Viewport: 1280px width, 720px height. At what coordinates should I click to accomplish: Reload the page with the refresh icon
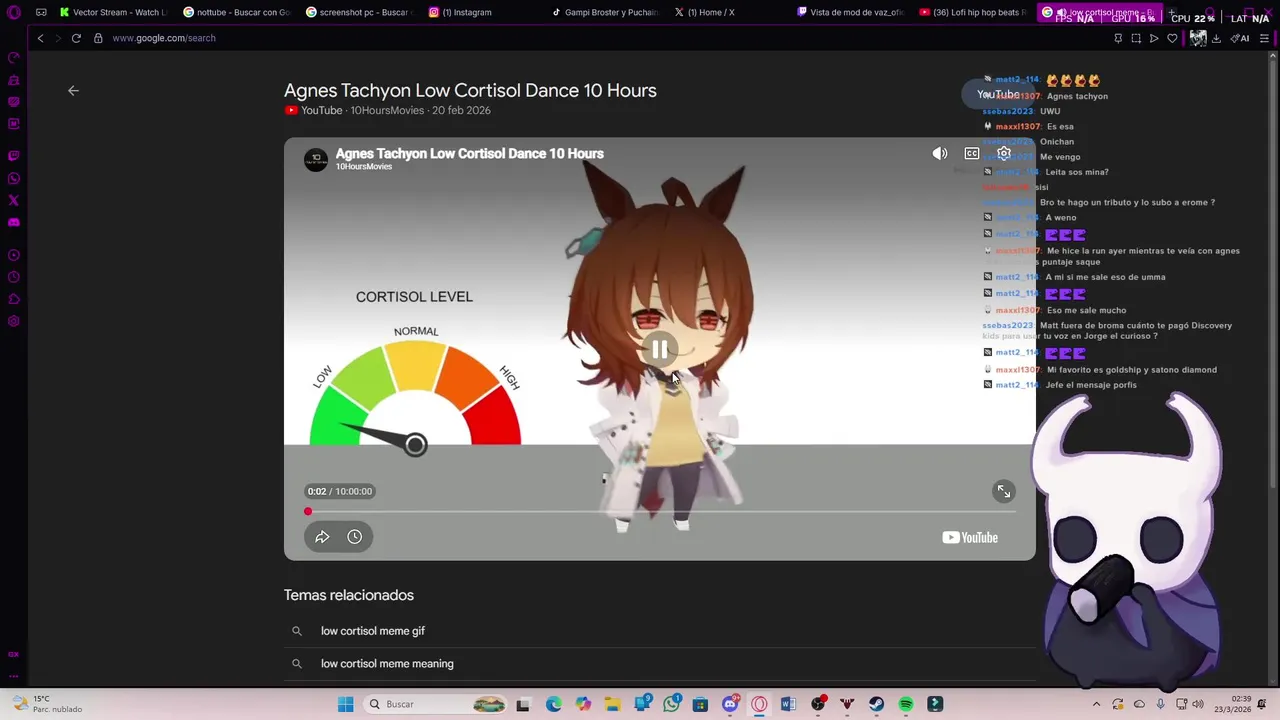pos(76,38)
